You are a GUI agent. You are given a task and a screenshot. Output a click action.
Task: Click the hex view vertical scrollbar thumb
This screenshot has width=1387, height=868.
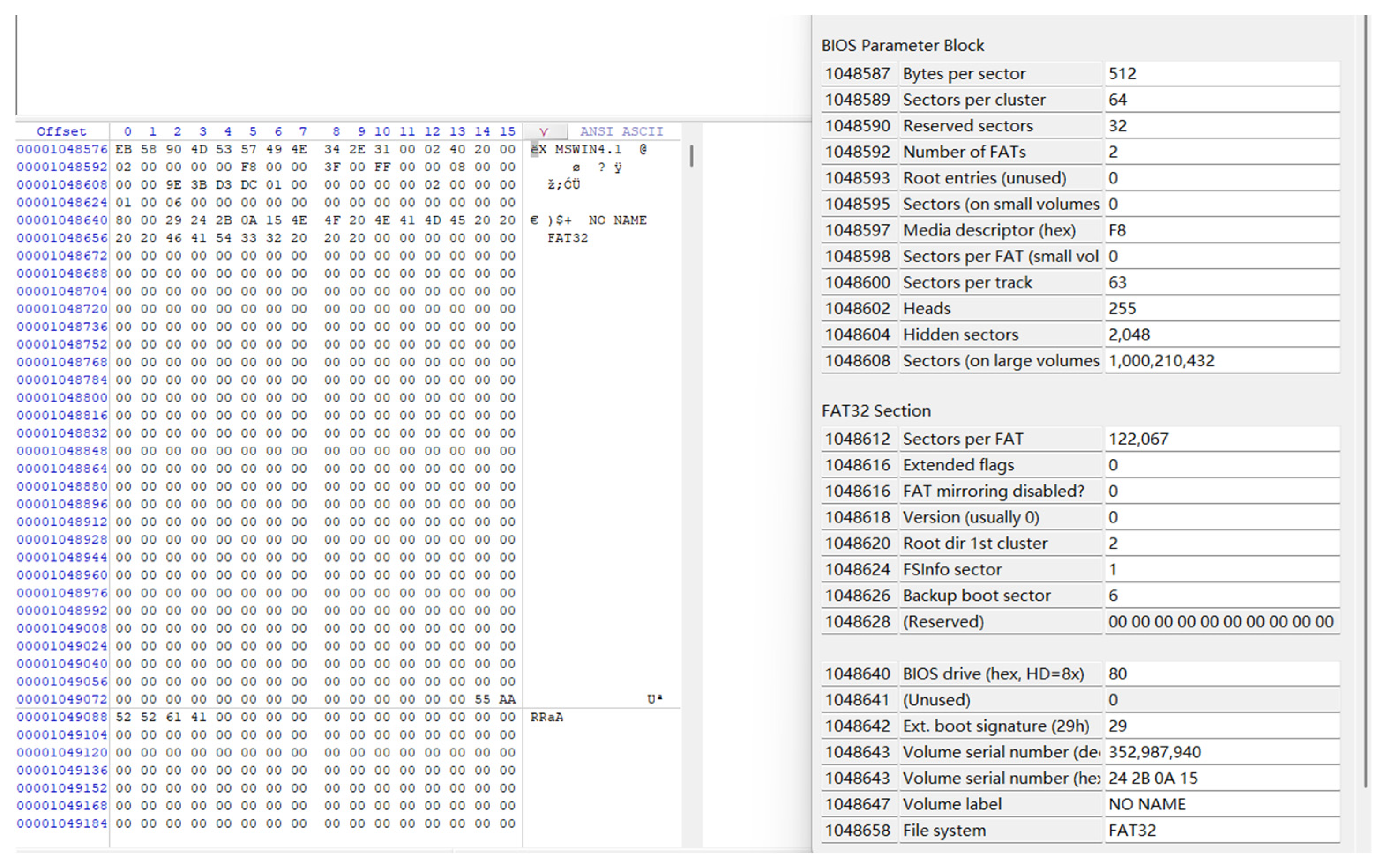click(x=692, y=156)
